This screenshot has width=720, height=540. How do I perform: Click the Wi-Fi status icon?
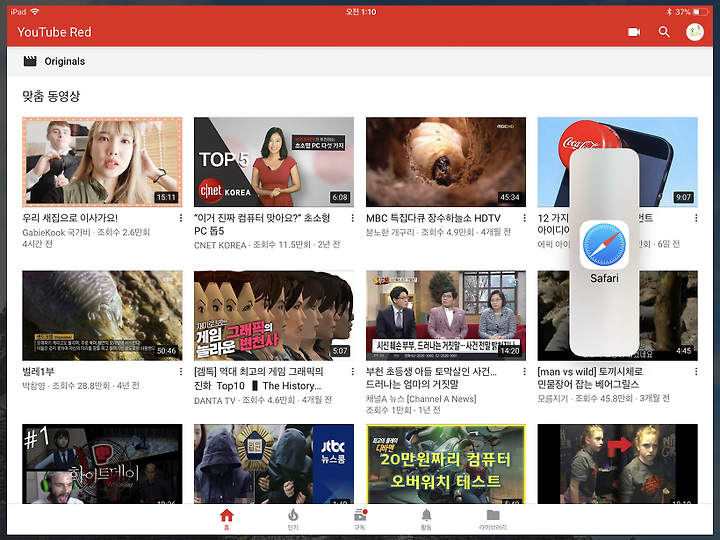click(34, 11)
